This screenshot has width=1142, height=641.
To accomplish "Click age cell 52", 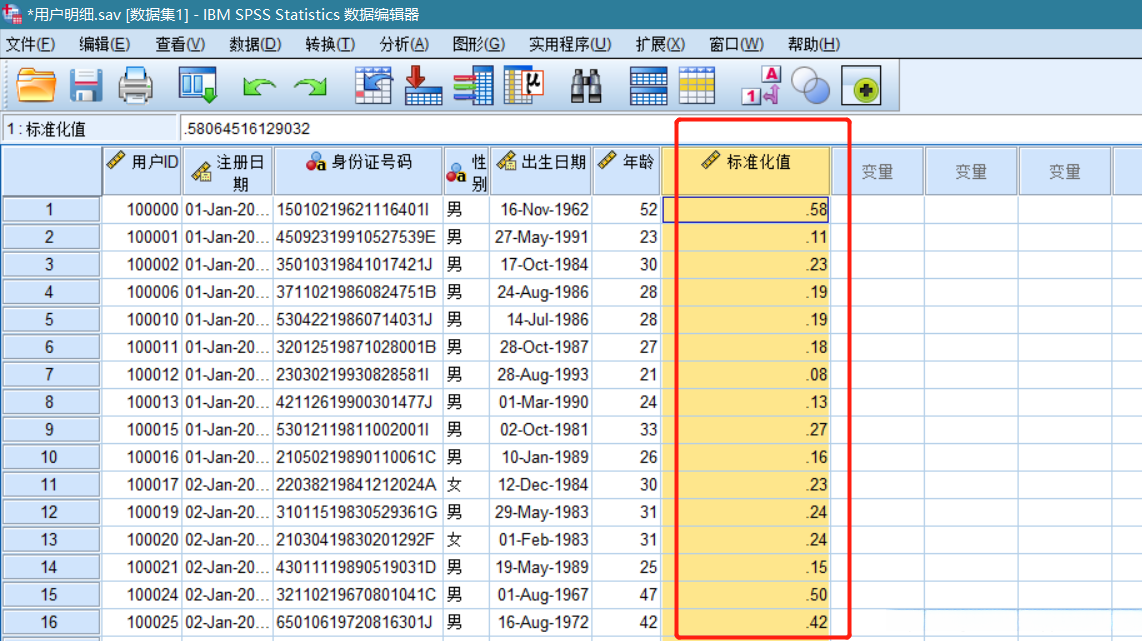I will click(626, 210).
